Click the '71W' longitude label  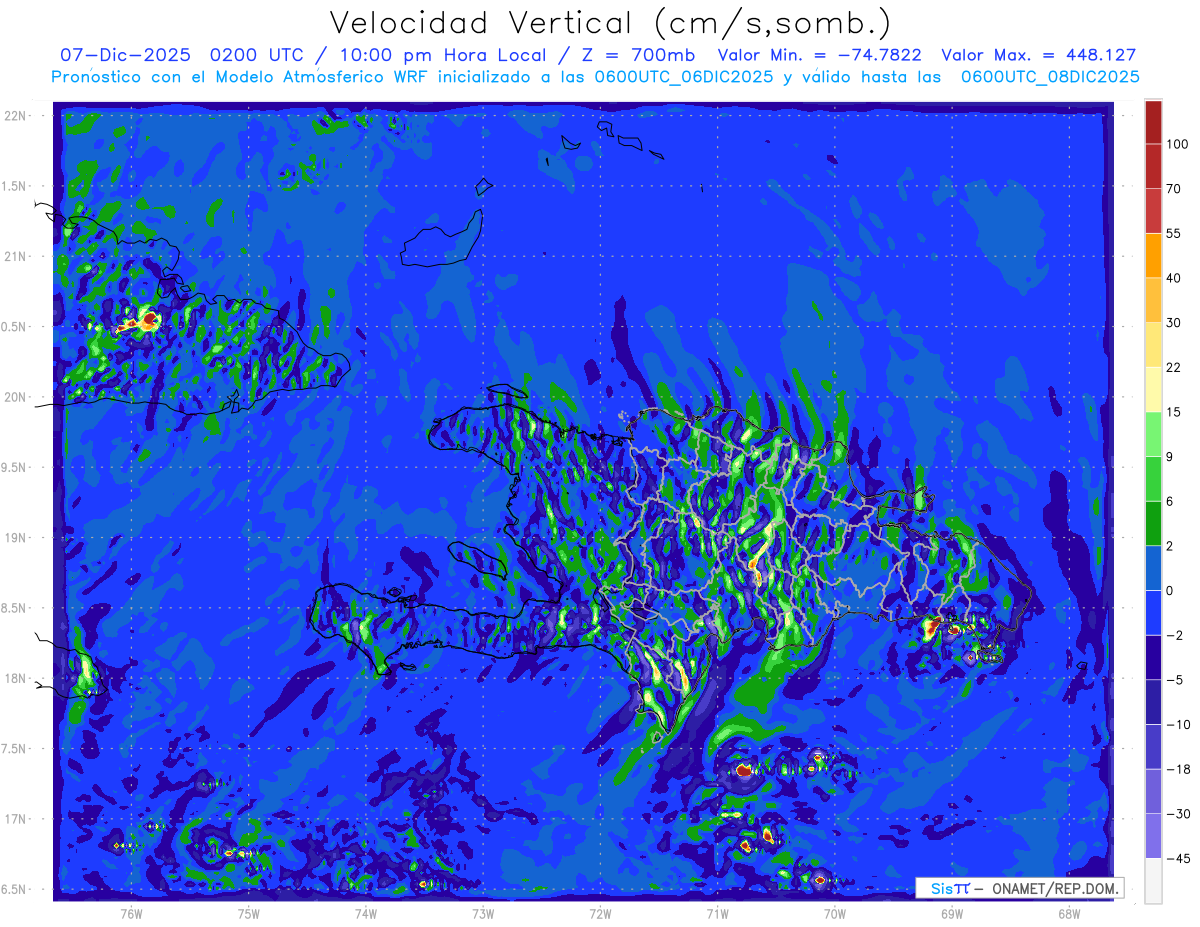tap(717, 913)
